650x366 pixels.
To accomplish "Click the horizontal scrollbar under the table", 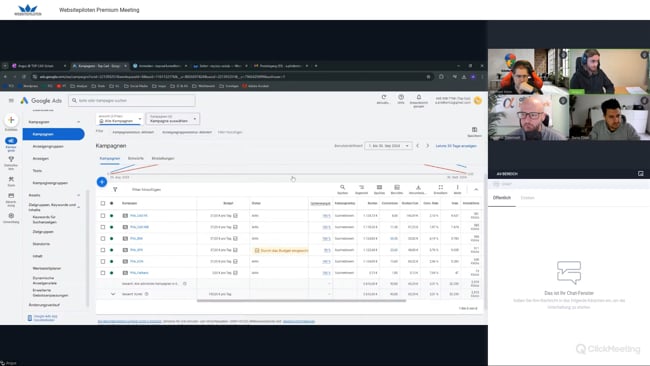I will pyautogui.click(x=301, y=301).
